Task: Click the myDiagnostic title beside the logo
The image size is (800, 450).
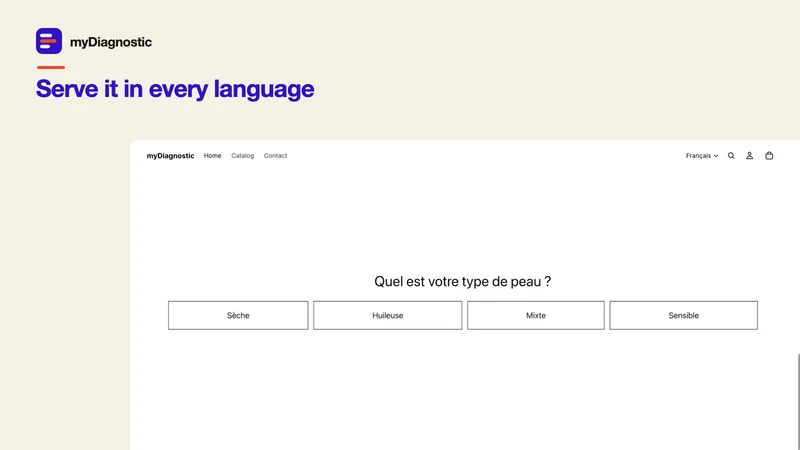Action: tap(111, 42)
